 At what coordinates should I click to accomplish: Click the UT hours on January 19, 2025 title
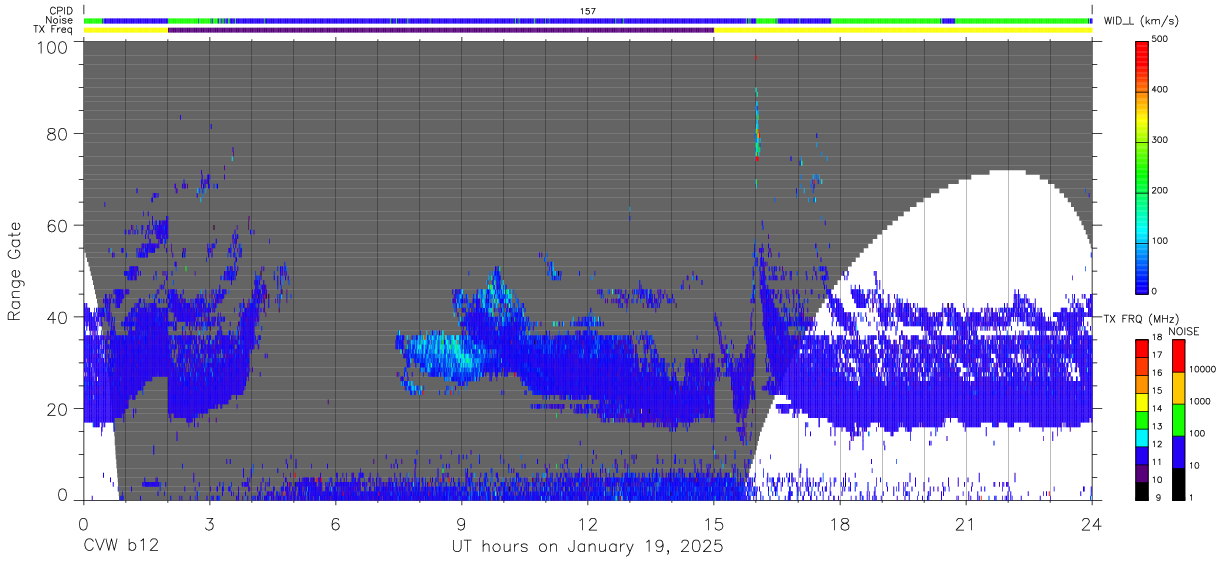click(587, 547)
